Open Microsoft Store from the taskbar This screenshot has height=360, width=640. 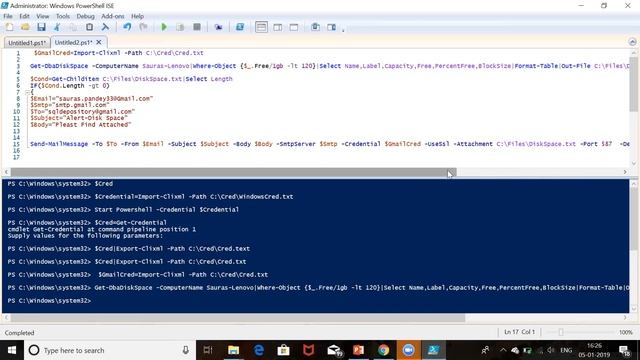284,350
